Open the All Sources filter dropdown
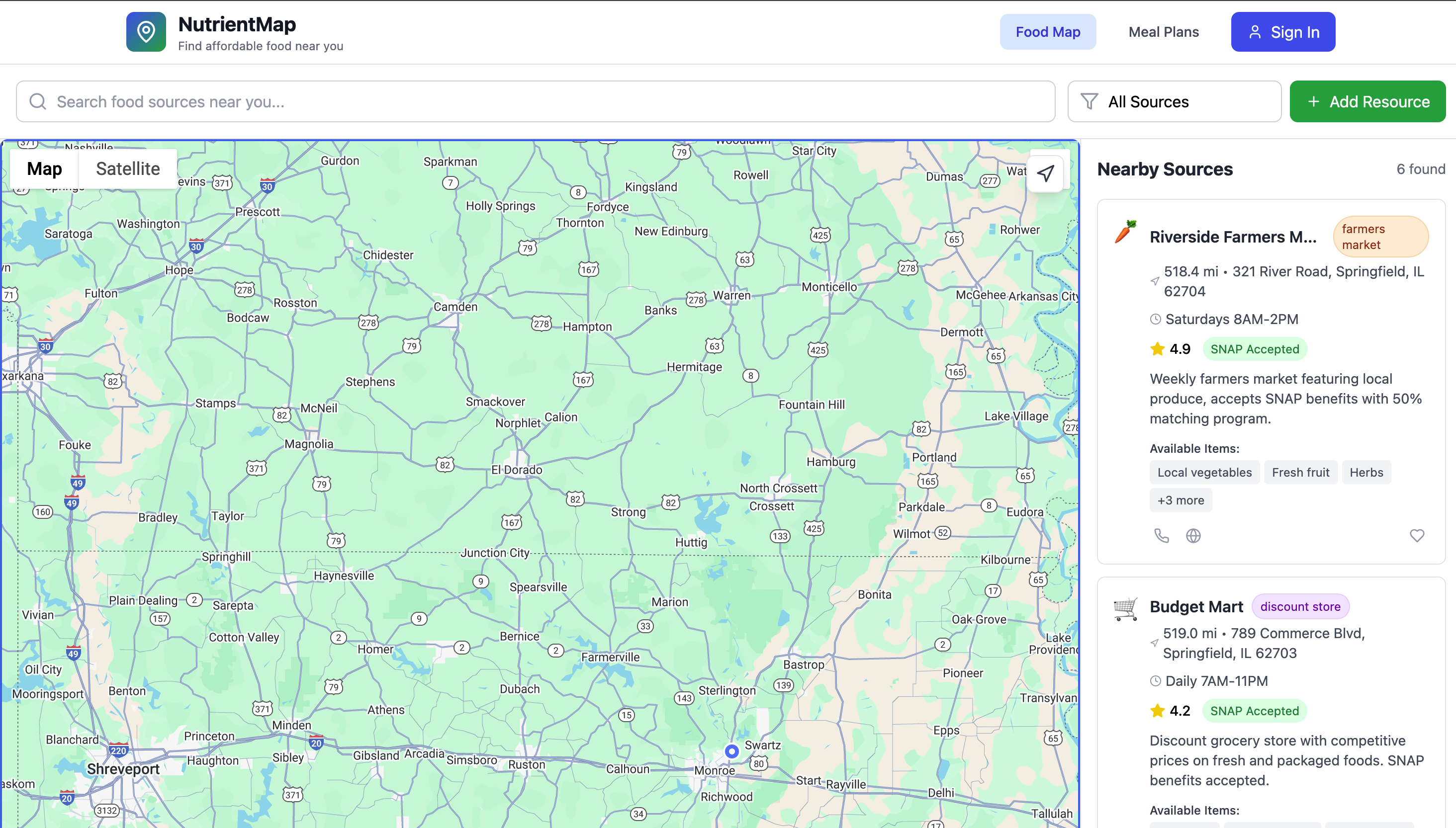Screen dimensions: 1456x828 [1174, 101]
